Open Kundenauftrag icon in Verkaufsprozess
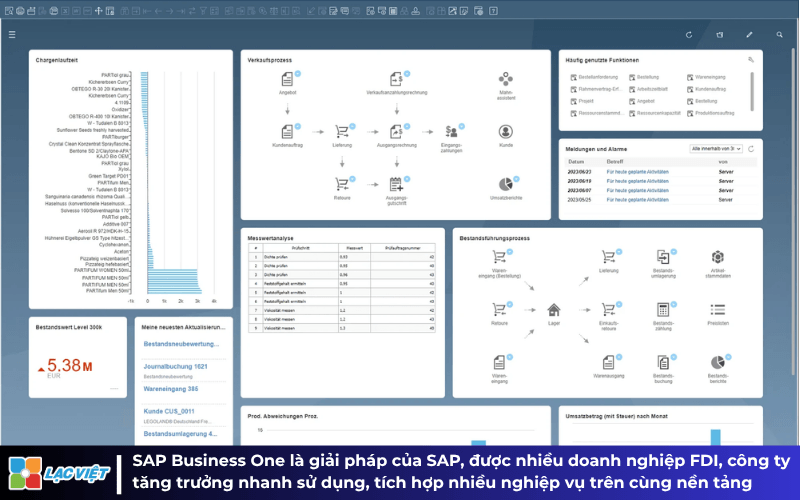 [287, 132]
